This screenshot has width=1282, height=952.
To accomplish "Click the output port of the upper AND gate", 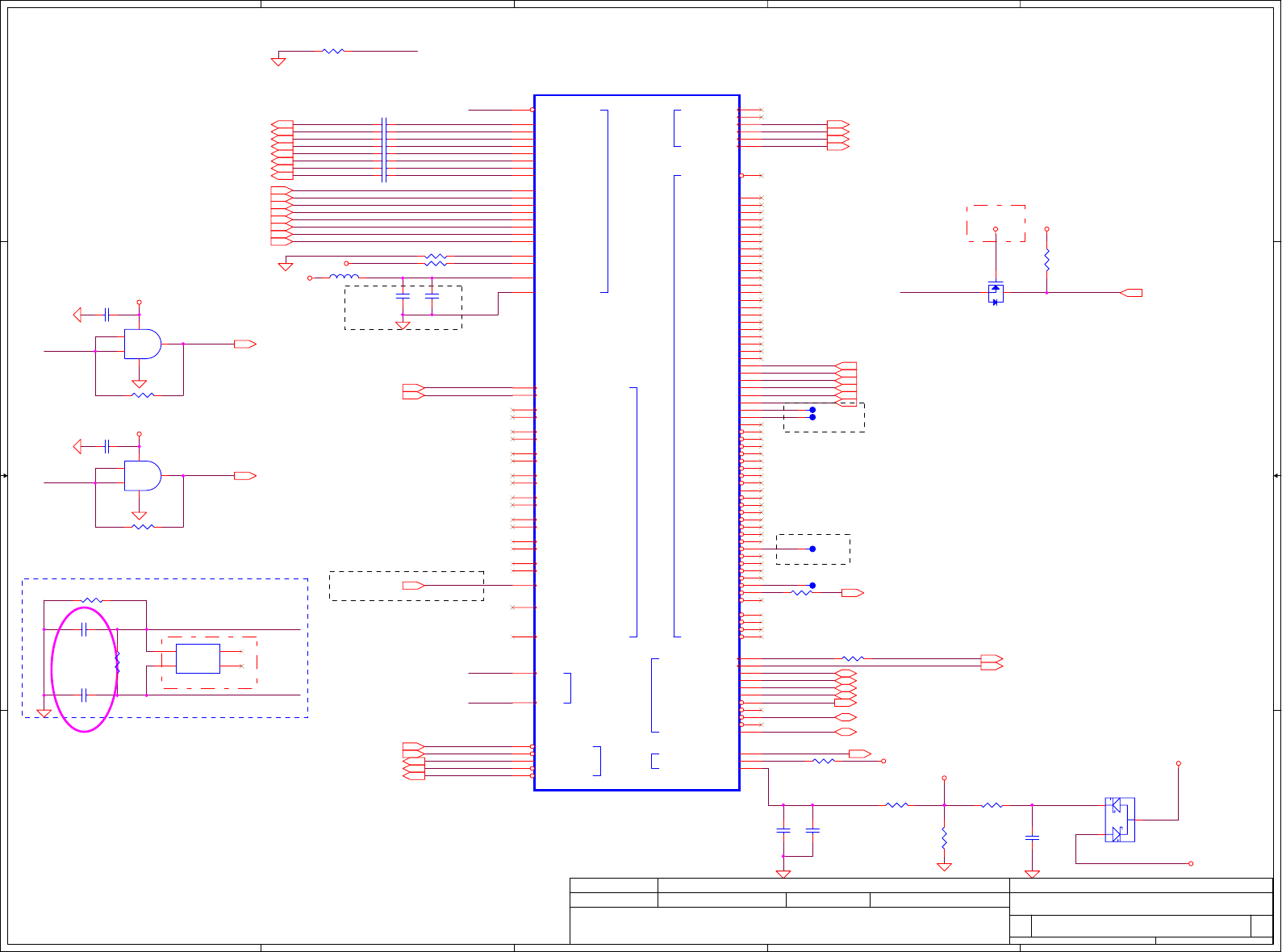I will click(x=245, y=344).
